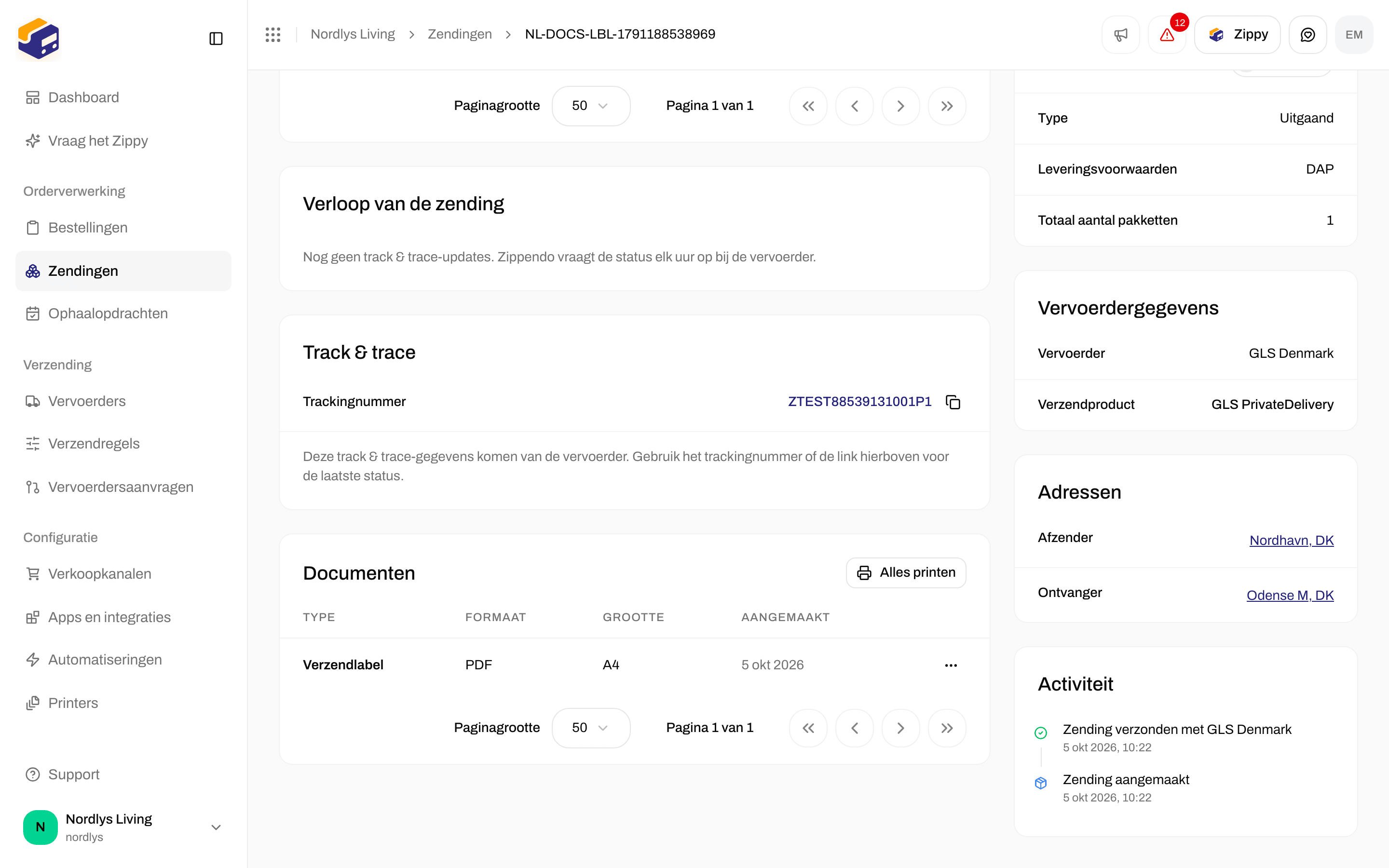
Task: Click the Zippendo logo
Action: click(39, 39)
